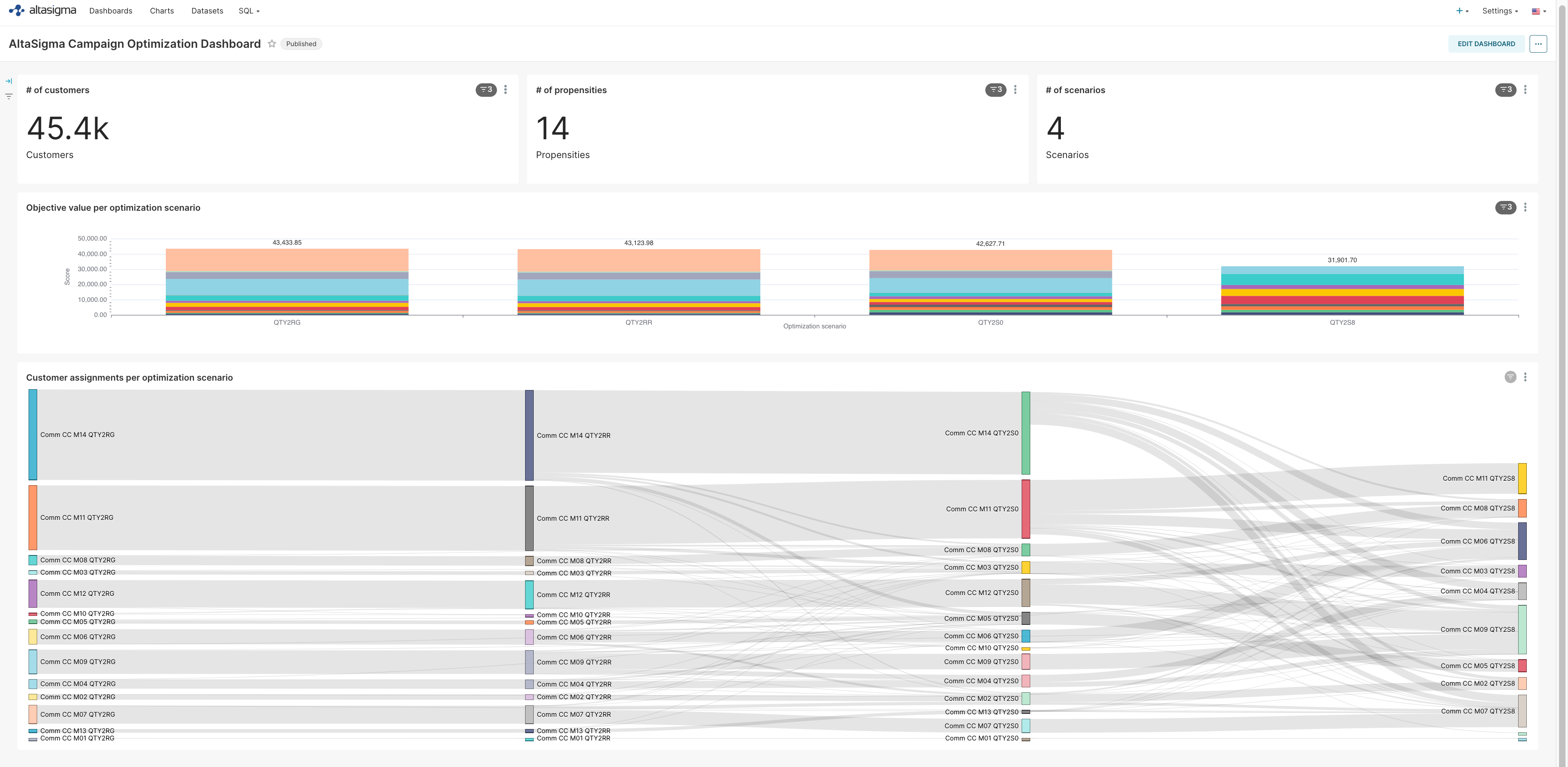Open three-dot menu on Customer assignments chart
Screen dimensions: 1568x767
pyautogui.click(x=1525, y=377)
